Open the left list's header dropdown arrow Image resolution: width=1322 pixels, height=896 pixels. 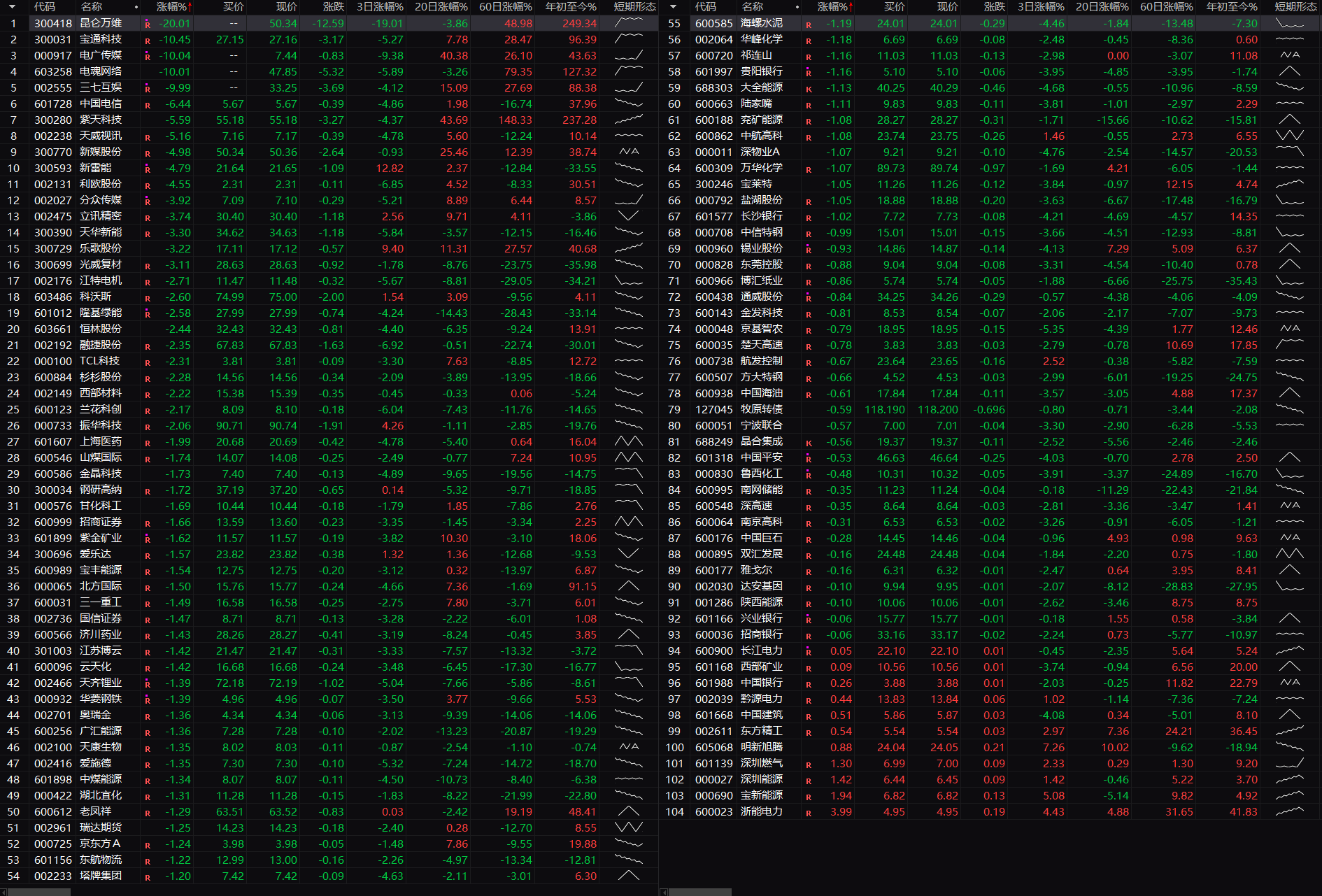pos(13,7)
